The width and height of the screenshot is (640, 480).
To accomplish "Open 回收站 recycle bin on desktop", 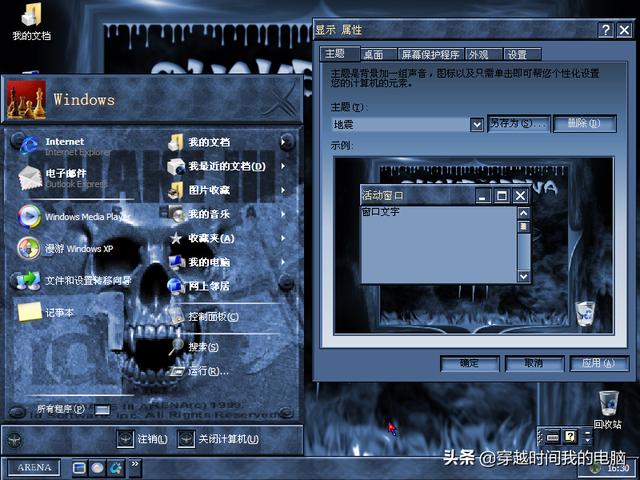I will (608, 410).
